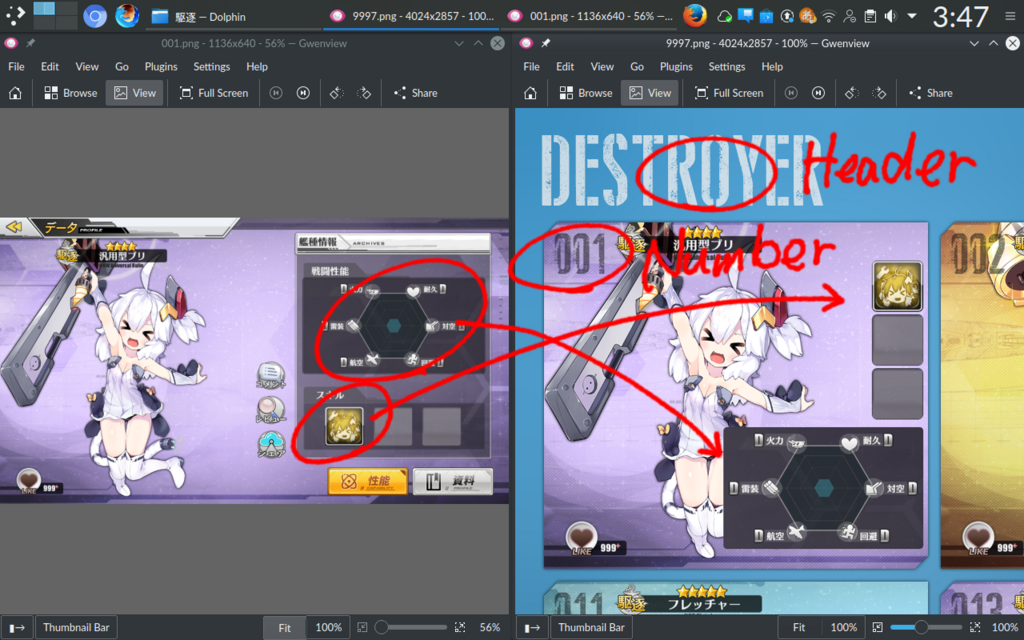The image size is (1024, 640).
Task: Switch to Browse mode in 9997.png window
Action: coord(586,93)
